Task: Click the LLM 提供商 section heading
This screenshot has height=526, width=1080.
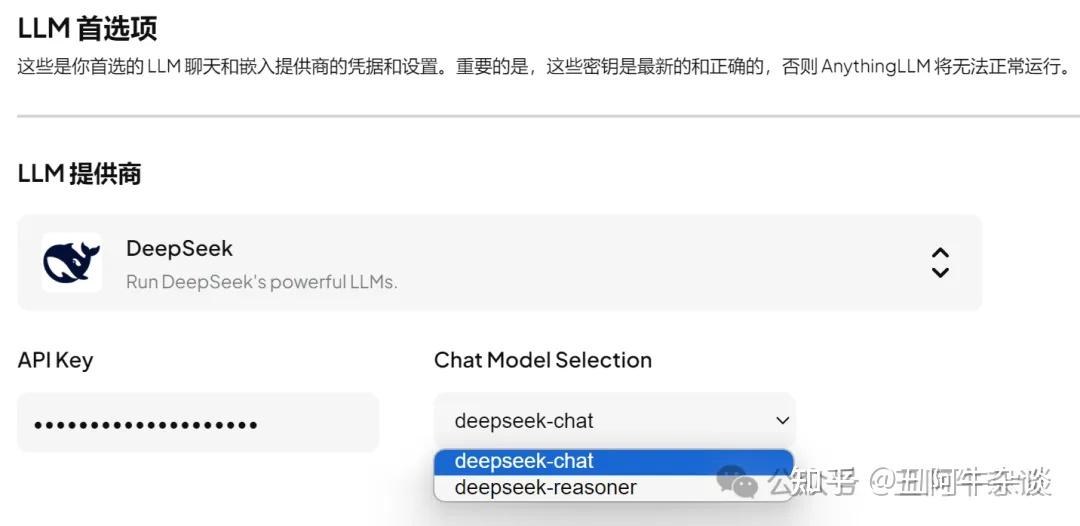Action: pyautogui.click(x=79, y=173)
